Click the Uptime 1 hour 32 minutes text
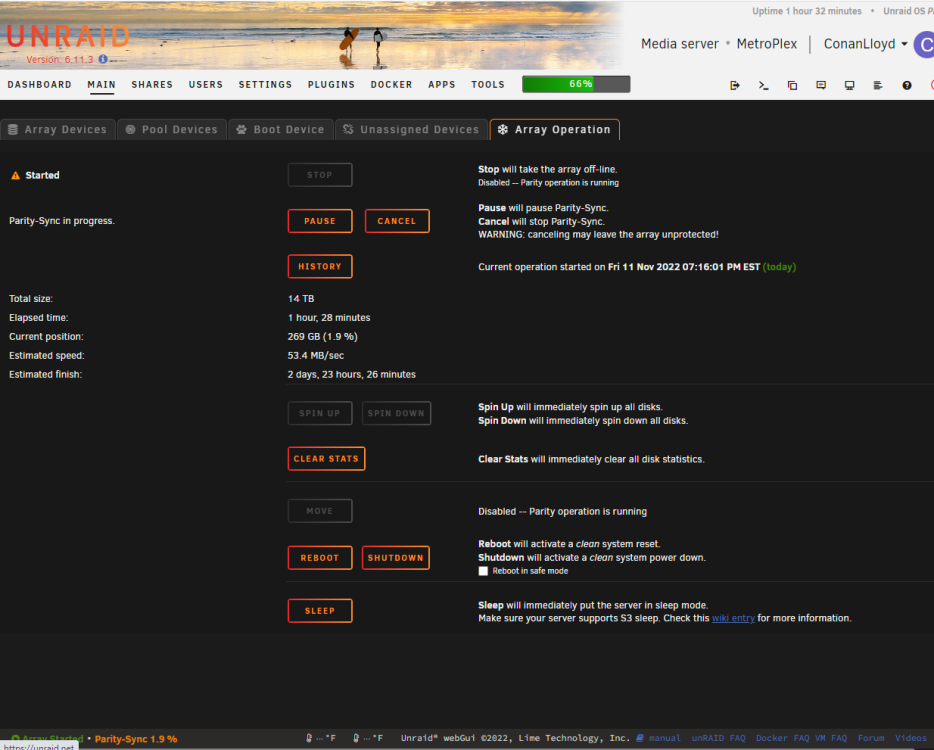This screenshot has width=934, height=750. pos(807,11)
